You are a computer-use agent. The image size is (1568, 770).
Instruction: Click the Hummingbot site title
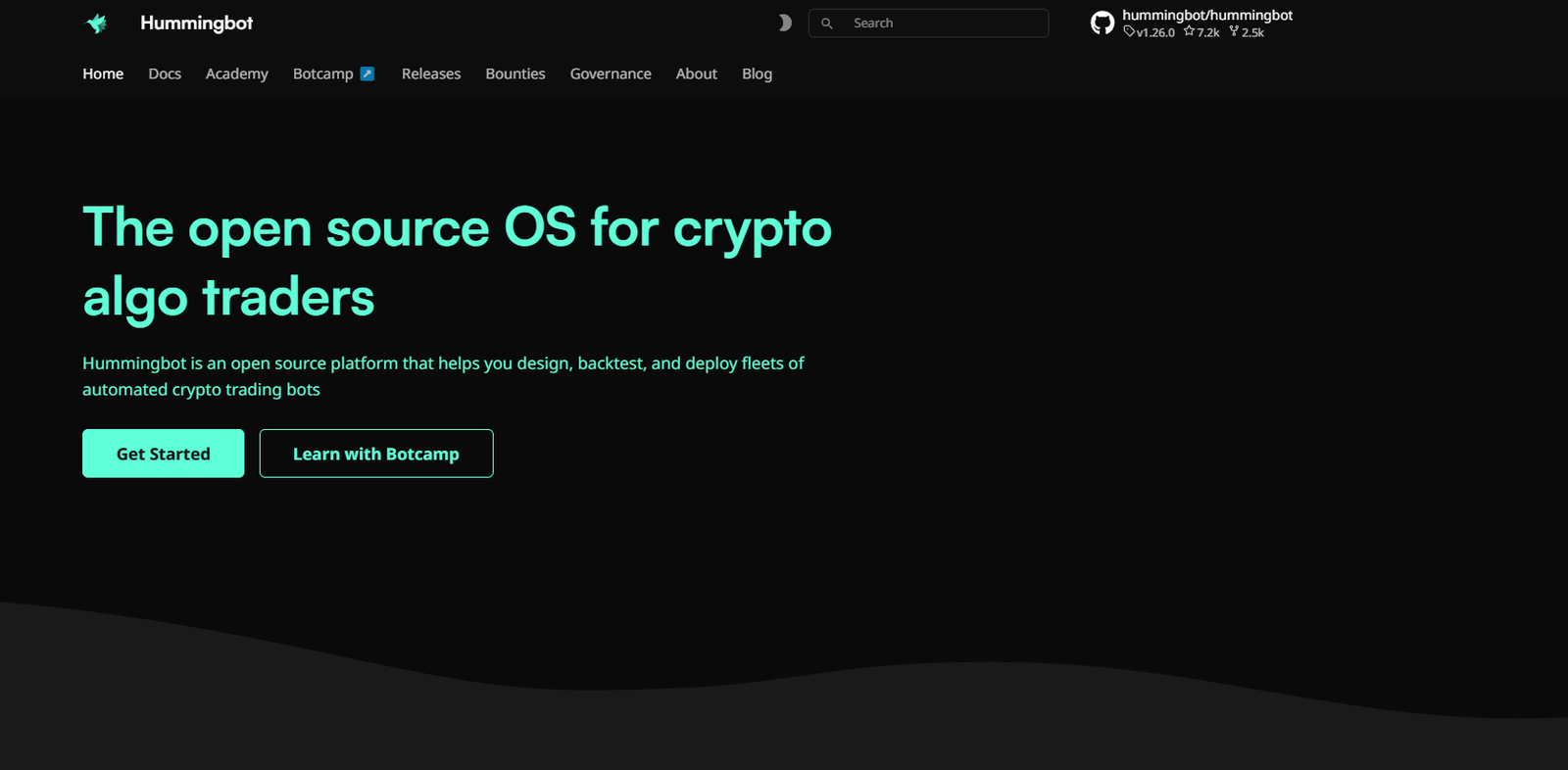(197, 24)
